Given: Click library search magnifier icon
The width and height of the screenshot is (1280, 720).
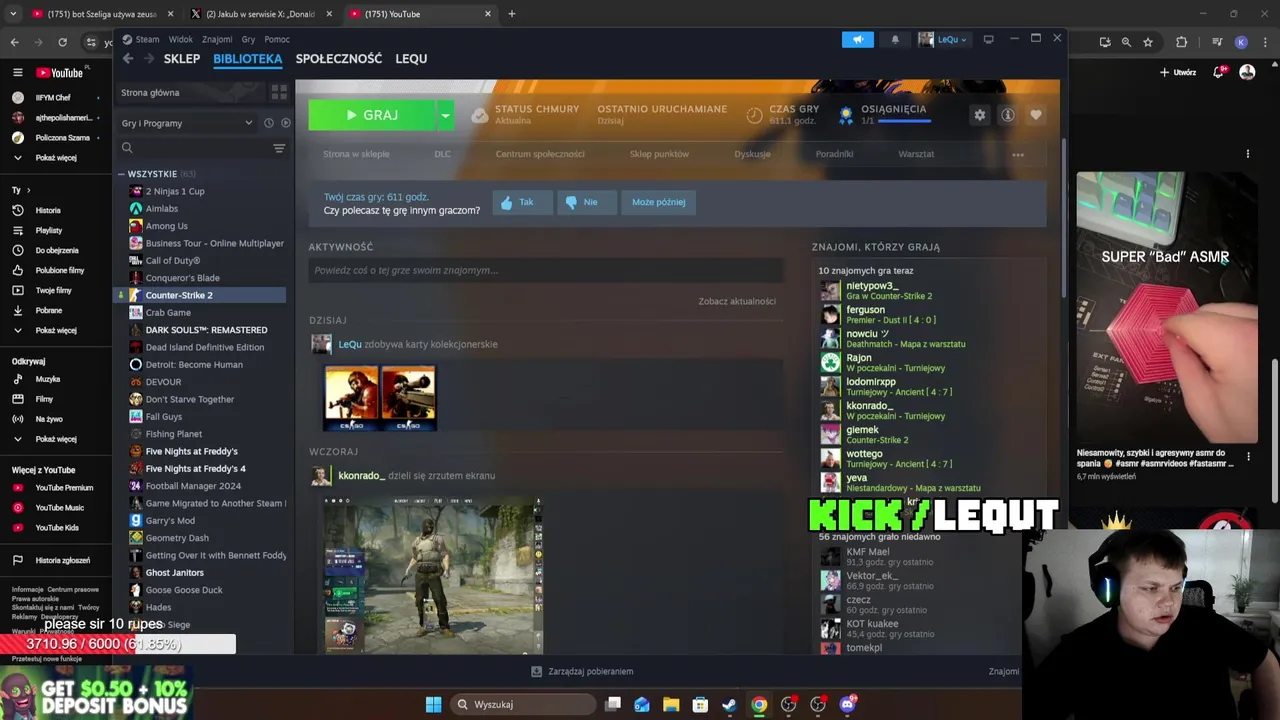Looking at the screenshot, I should pos(127,148).
